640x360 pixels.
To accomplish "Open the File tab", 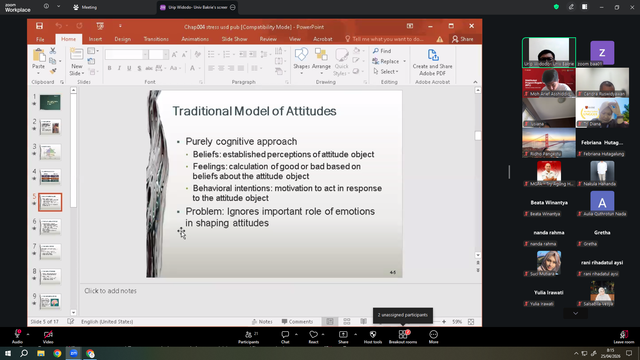I will tap(40, 39).
